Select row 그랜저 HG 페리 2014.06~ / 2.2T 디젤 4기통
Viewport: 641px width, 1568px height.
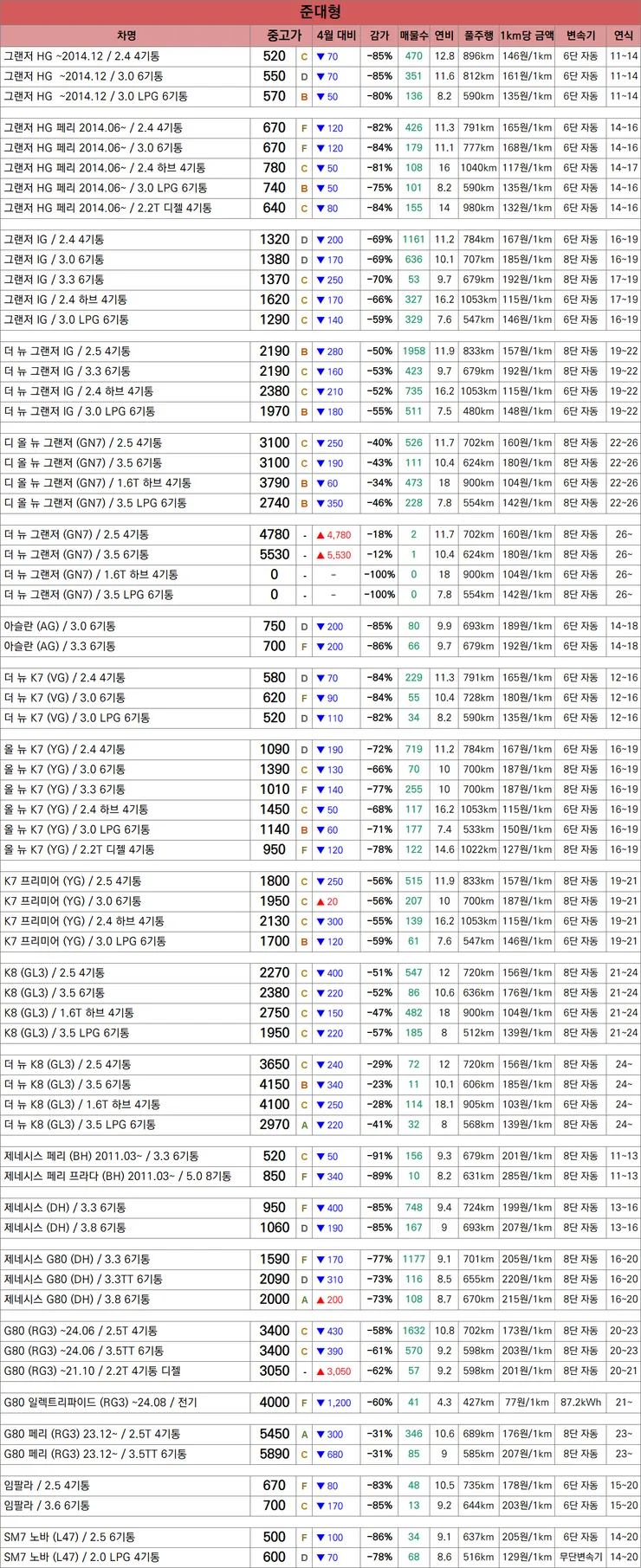[x=320, y=208]
